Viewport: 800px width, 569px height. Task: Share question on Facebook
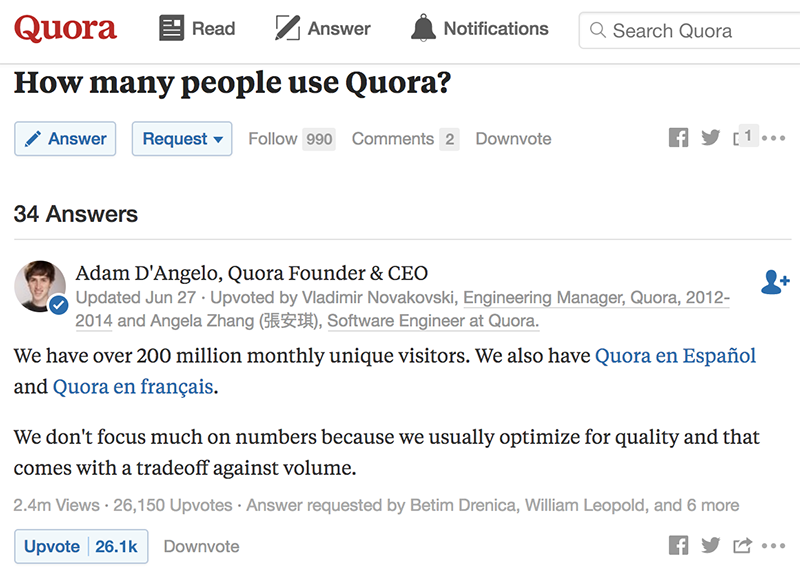(679, 138)
